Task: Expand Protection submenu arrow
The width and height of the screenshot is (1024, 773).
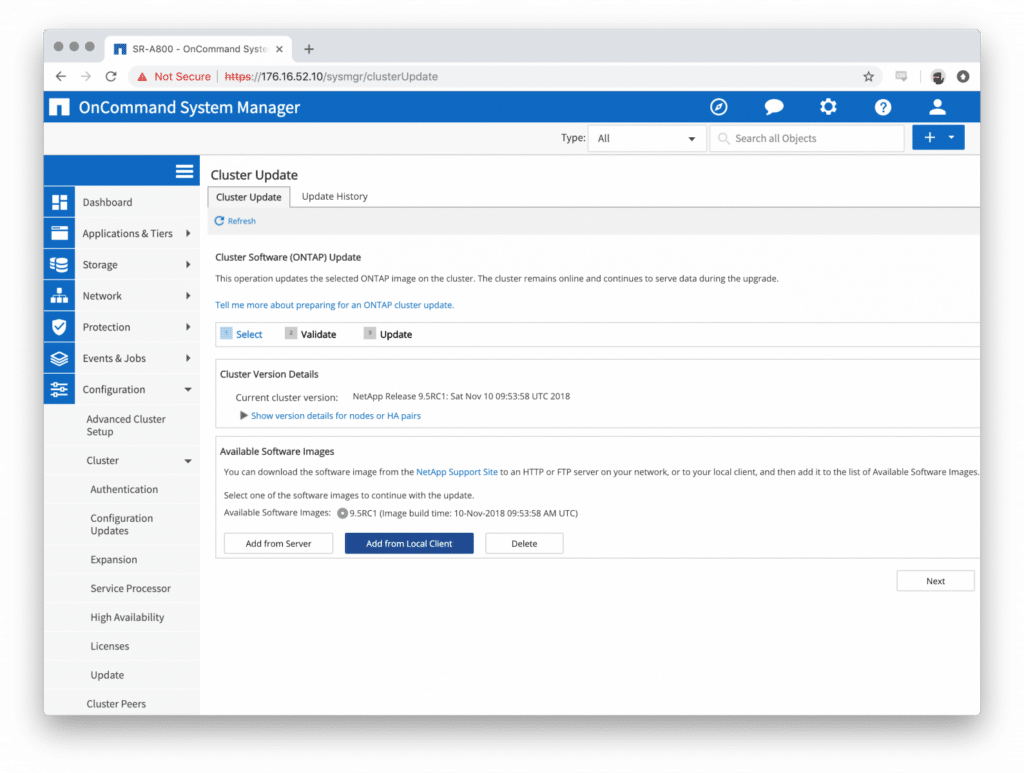Action: pos(188,326)
